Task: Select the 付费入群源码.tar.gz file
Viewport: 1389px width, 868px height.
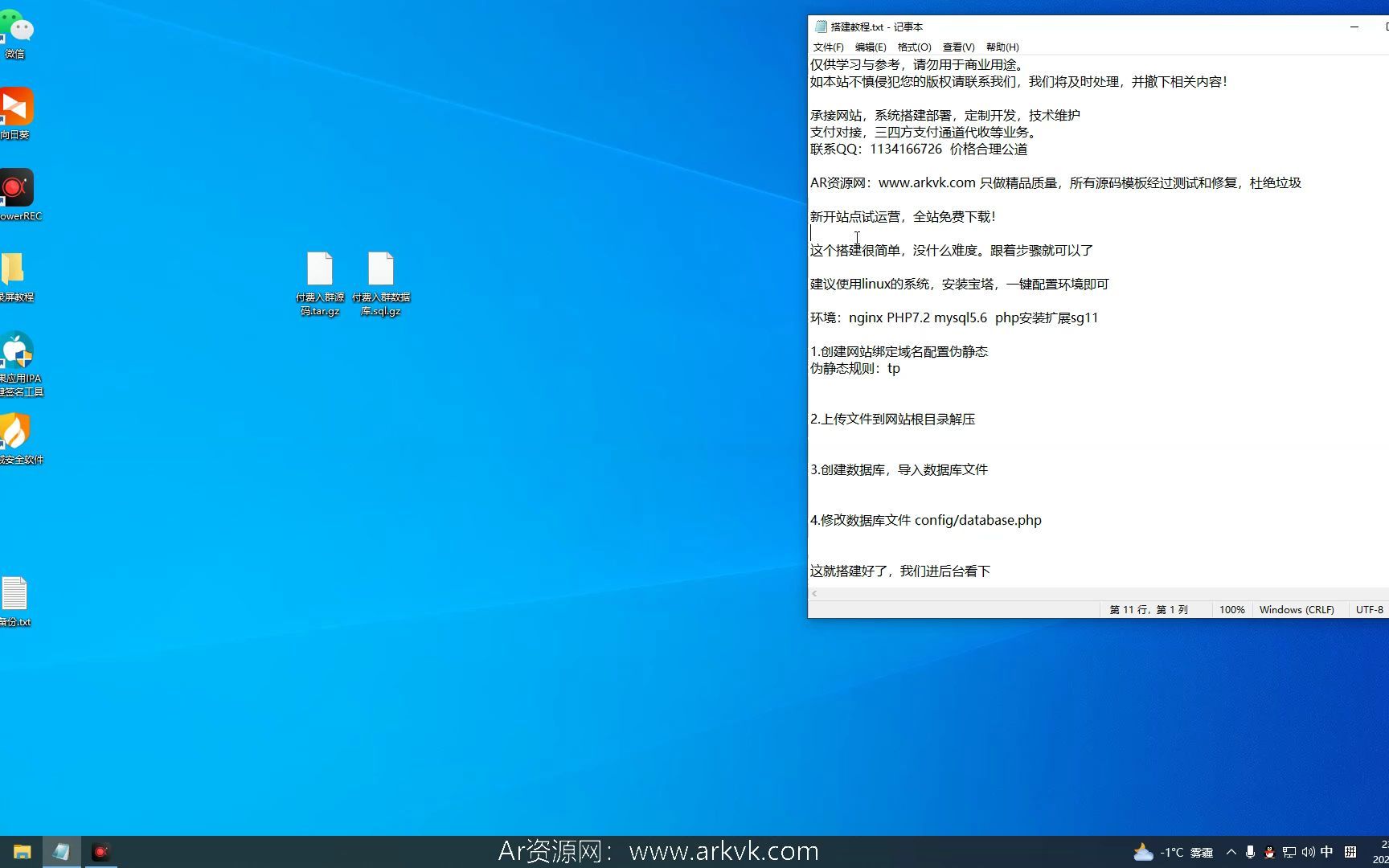Action: pos(320,284)
